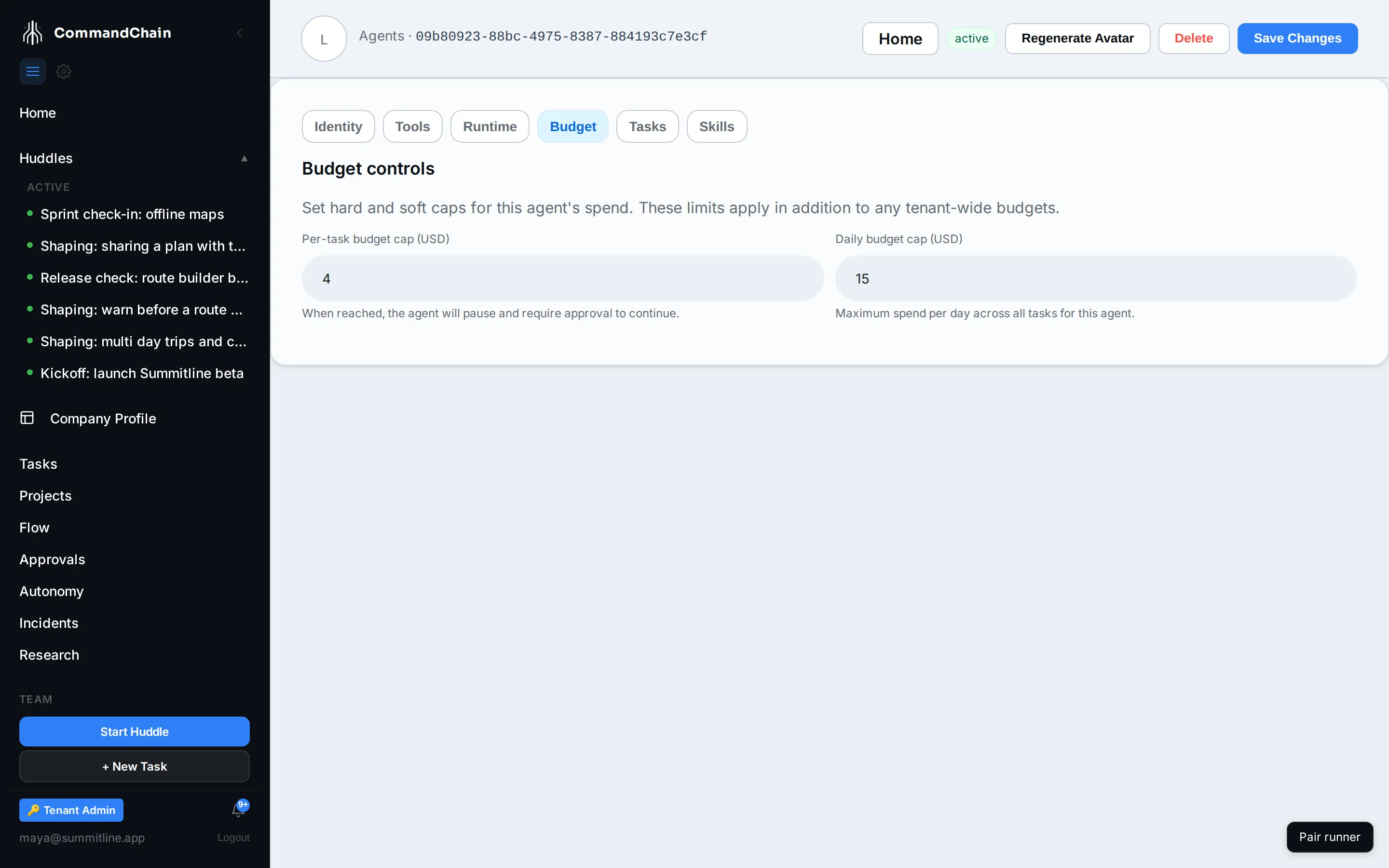Switch to the Runtime tab
The width and height of the screenshot is (1389, 868).
coord(490,126)
